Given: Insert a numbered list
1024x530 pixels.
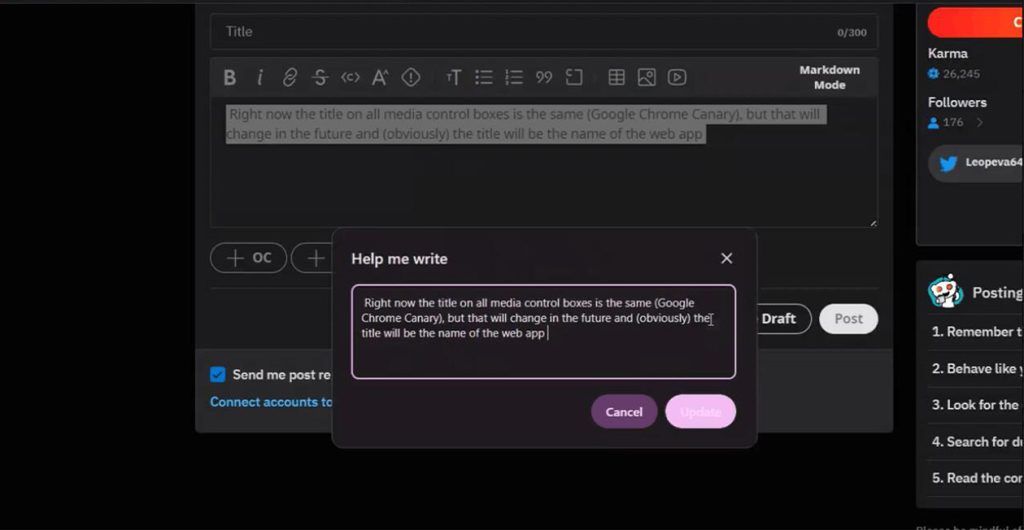Looking at the screenshot, I should coord(514,77).
